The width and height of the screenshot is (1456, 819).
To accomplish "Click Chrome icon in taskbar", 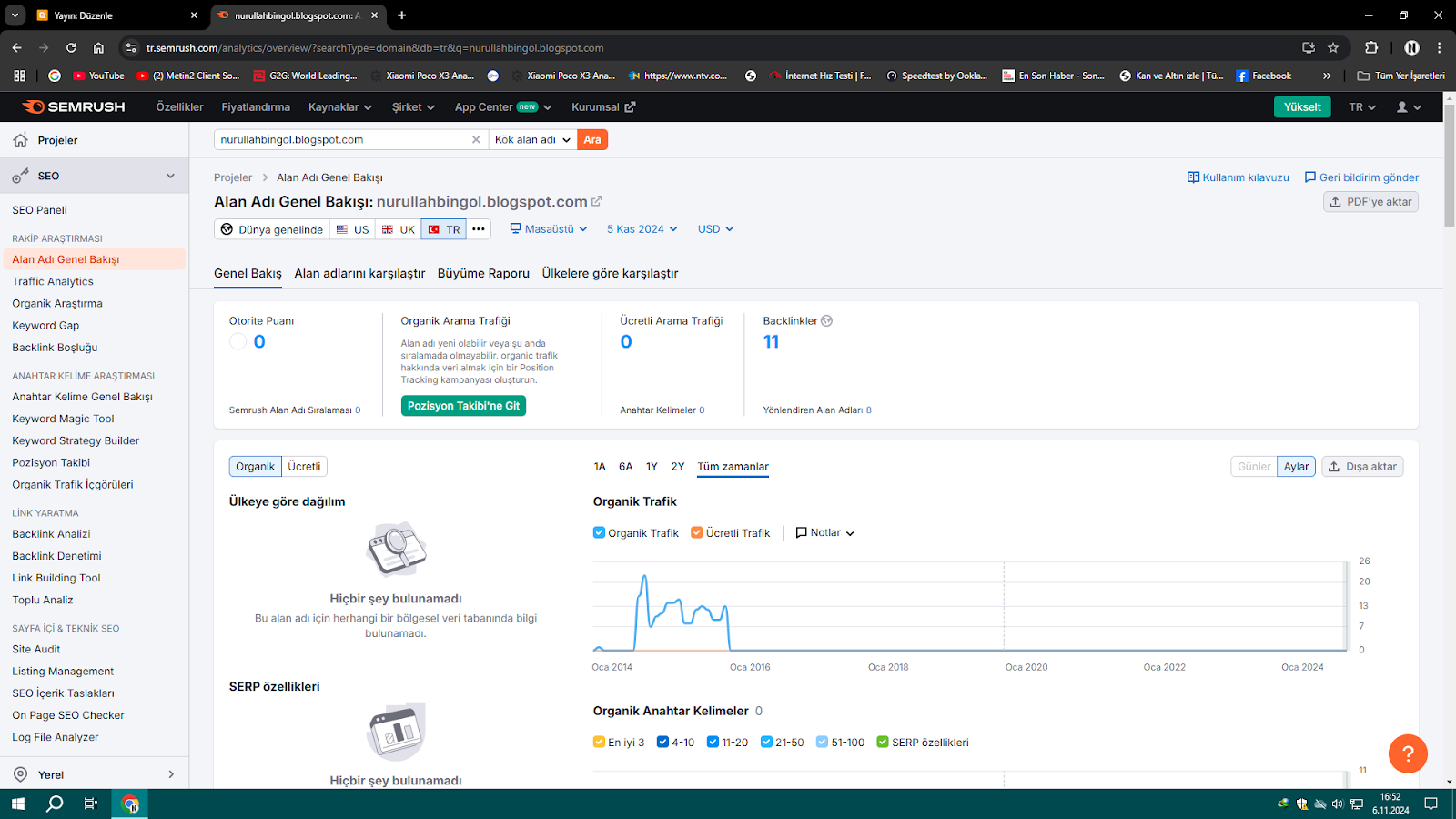I will pyautogui.click(x=130, y=804).
